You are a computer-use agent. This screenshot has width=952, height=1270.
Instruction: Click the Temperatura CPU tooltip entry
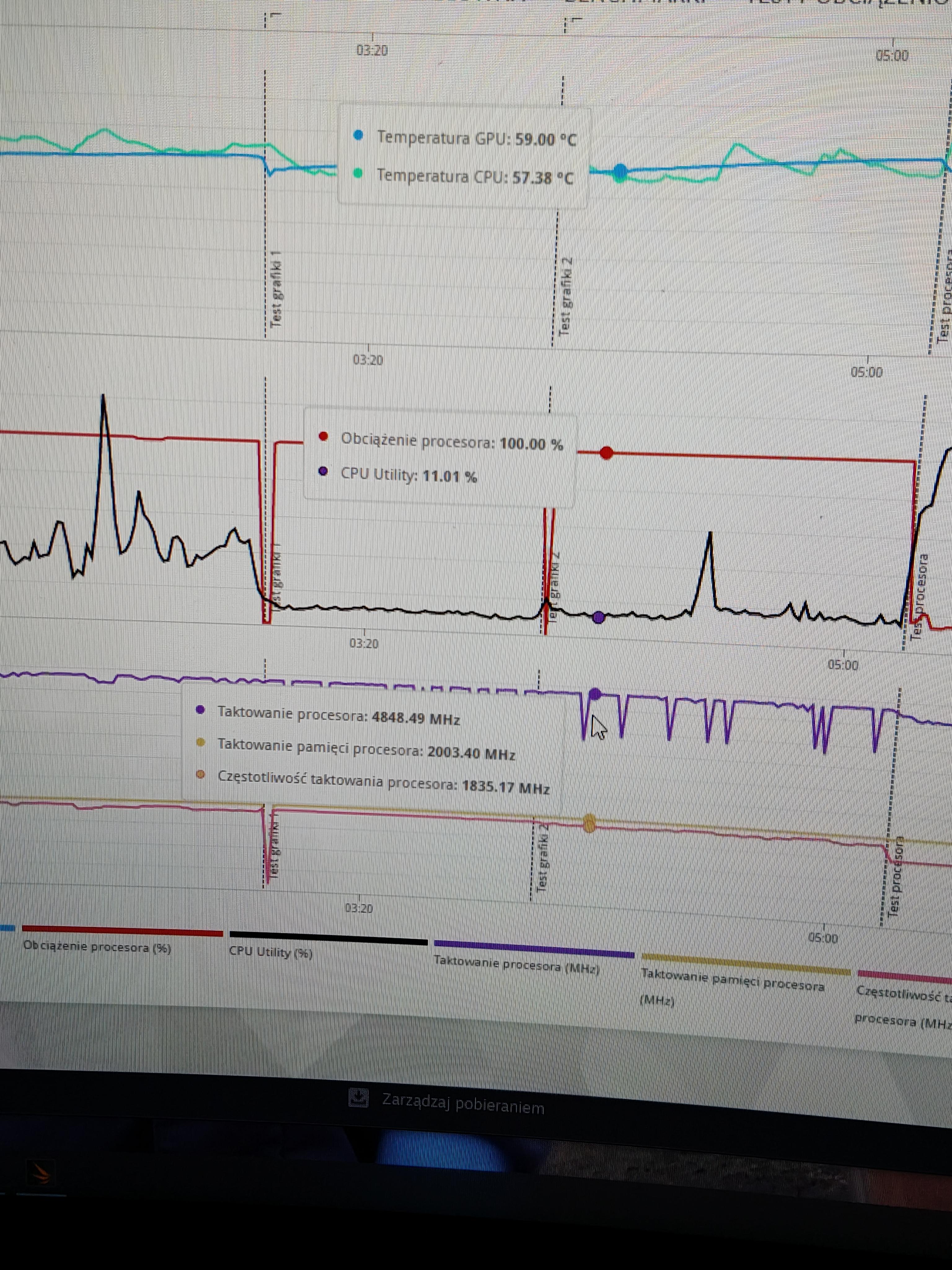tap(474, 176)
